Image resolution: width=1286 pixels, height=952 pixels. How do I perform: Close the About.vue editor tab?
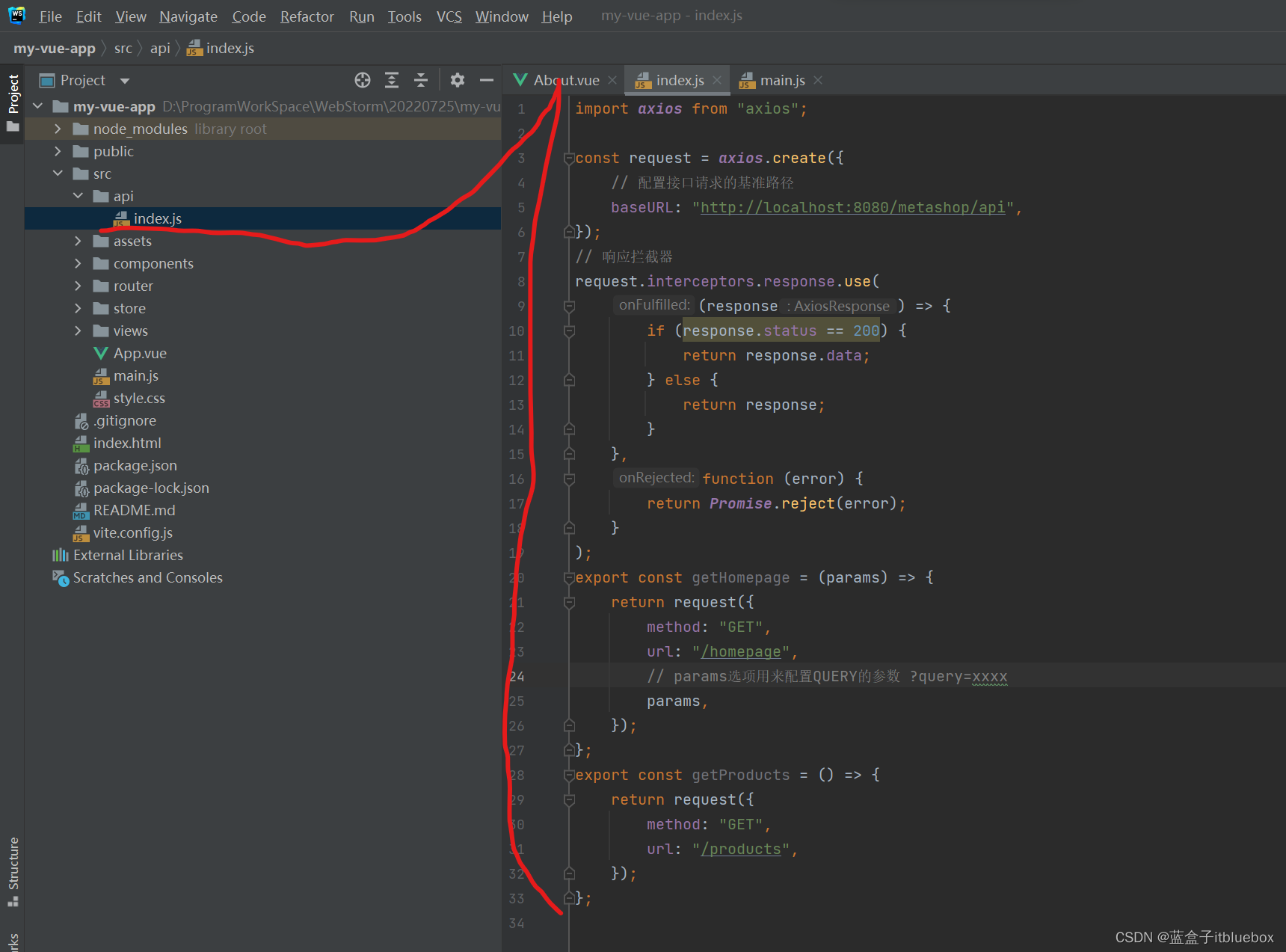[612, 80]
